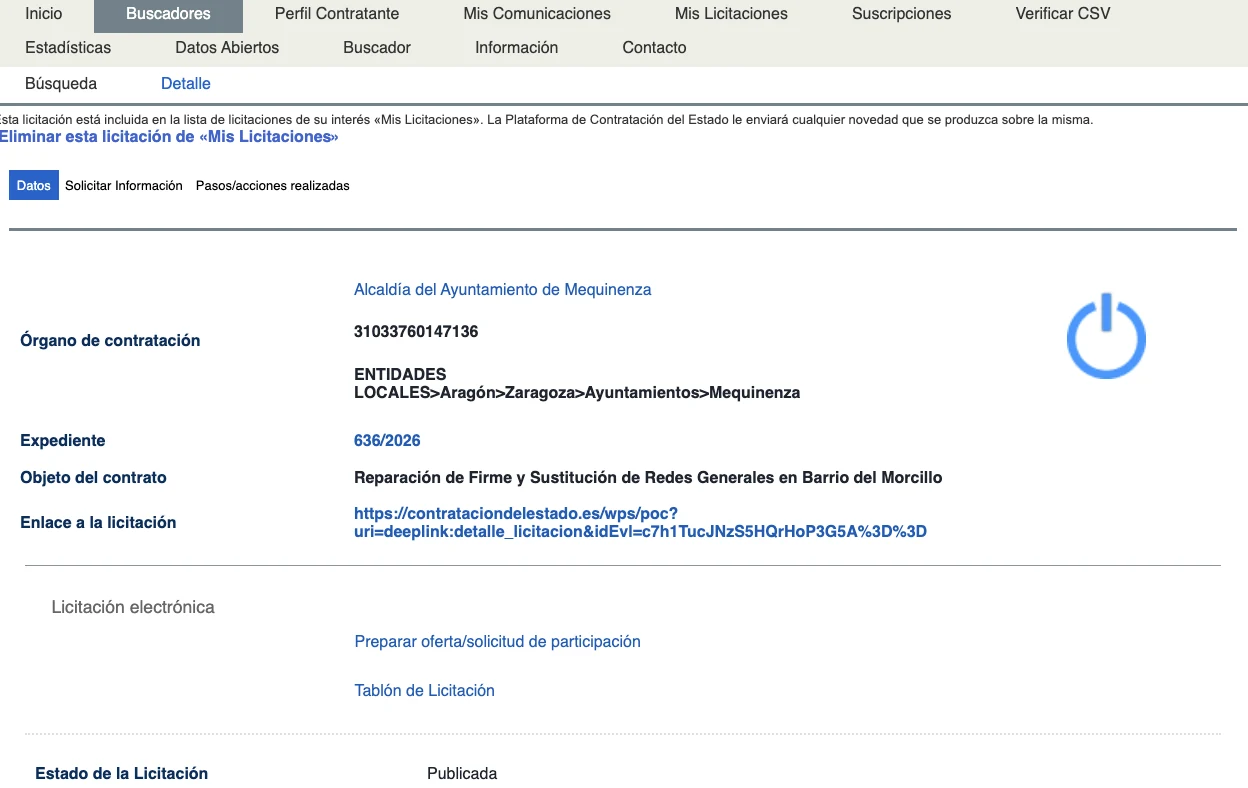Viewport: 1248px width, 788px height.
Task: Open Verificar CSV page
Action: coord(1062,14)
